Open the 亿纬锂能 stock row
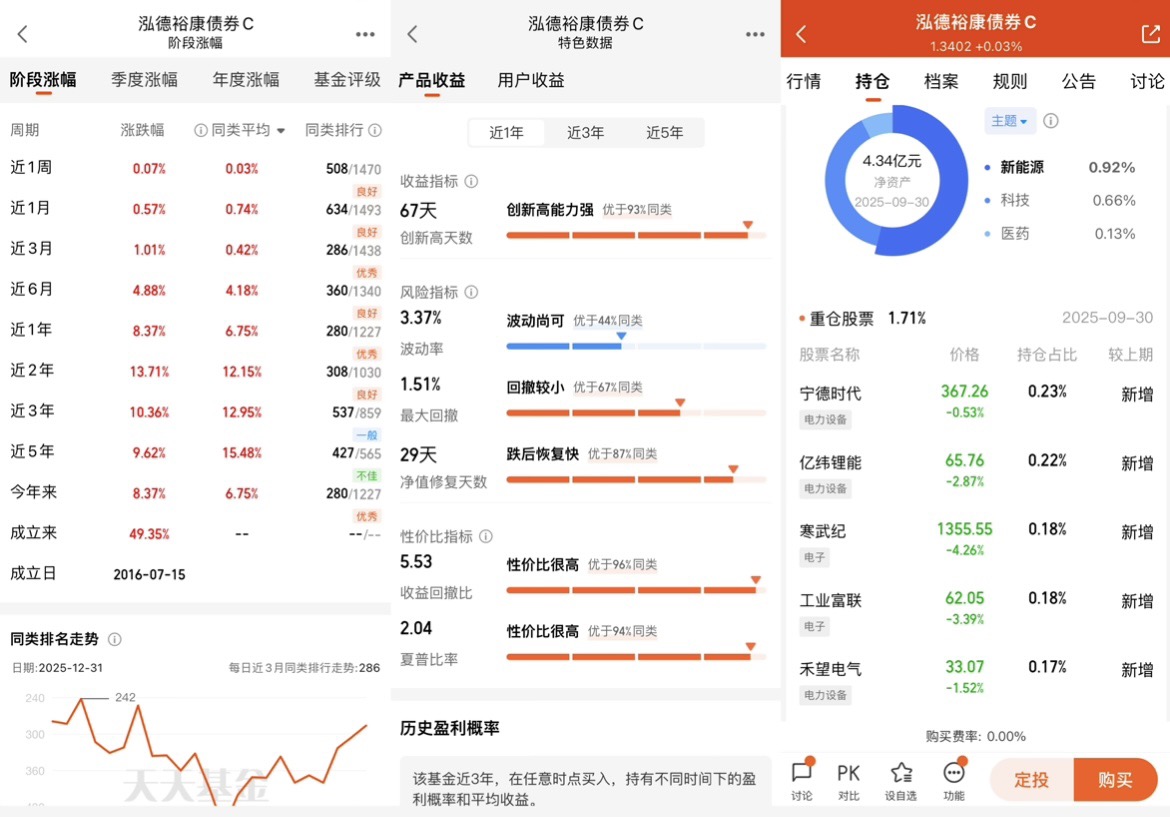1170x817 pixels. point(976,473)
